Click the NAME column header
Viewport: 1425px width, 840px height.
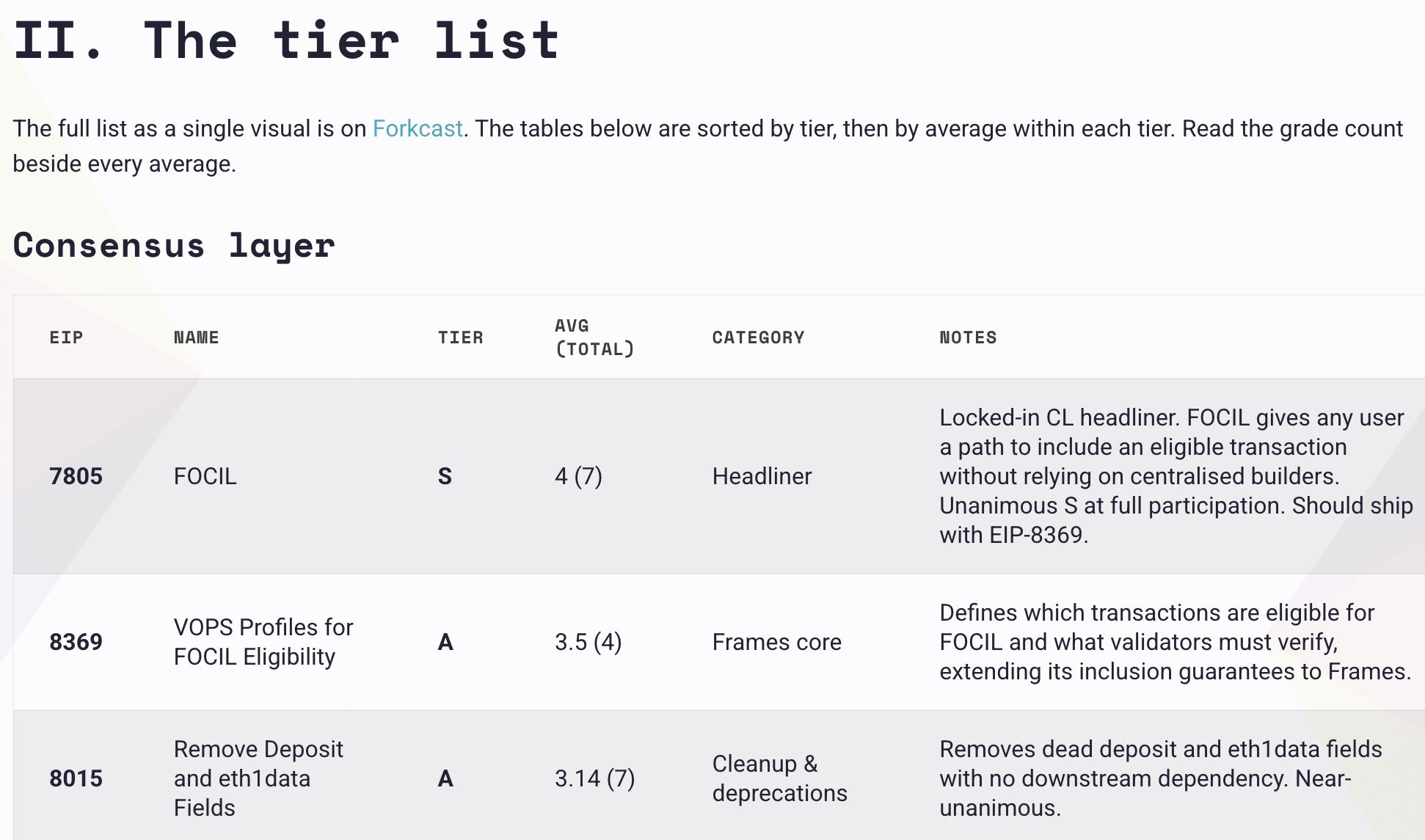[x=196, y=337]
